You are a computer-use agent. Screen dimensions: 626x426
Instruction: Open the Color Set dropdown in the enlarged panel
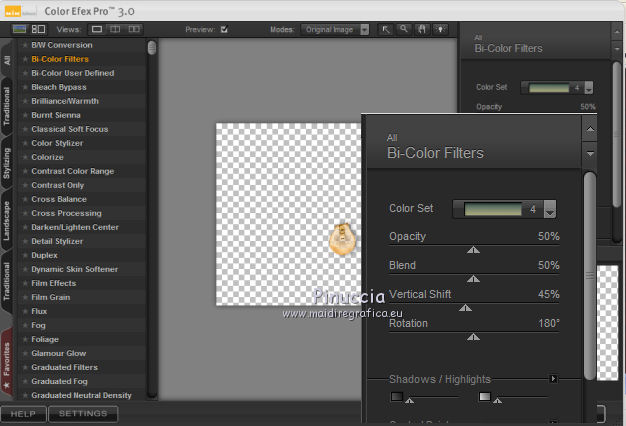(x=549, y=209)
